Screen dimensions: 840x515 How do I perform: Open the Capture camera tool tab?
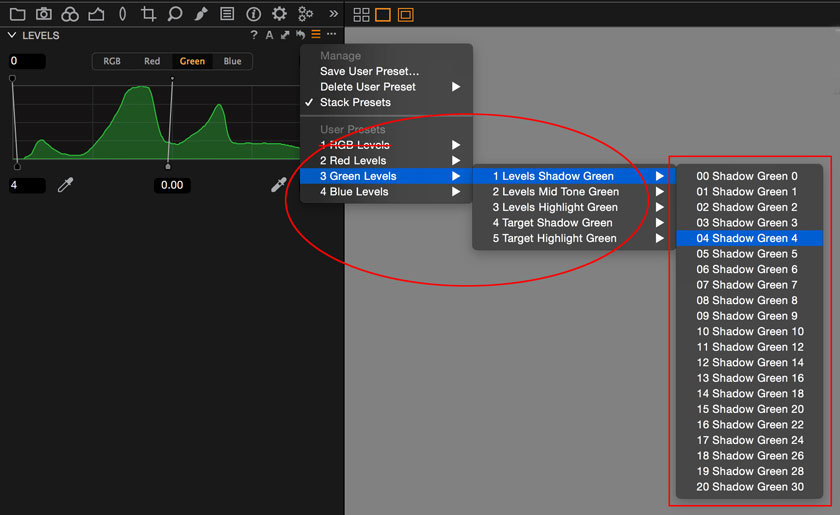point(43,14)
